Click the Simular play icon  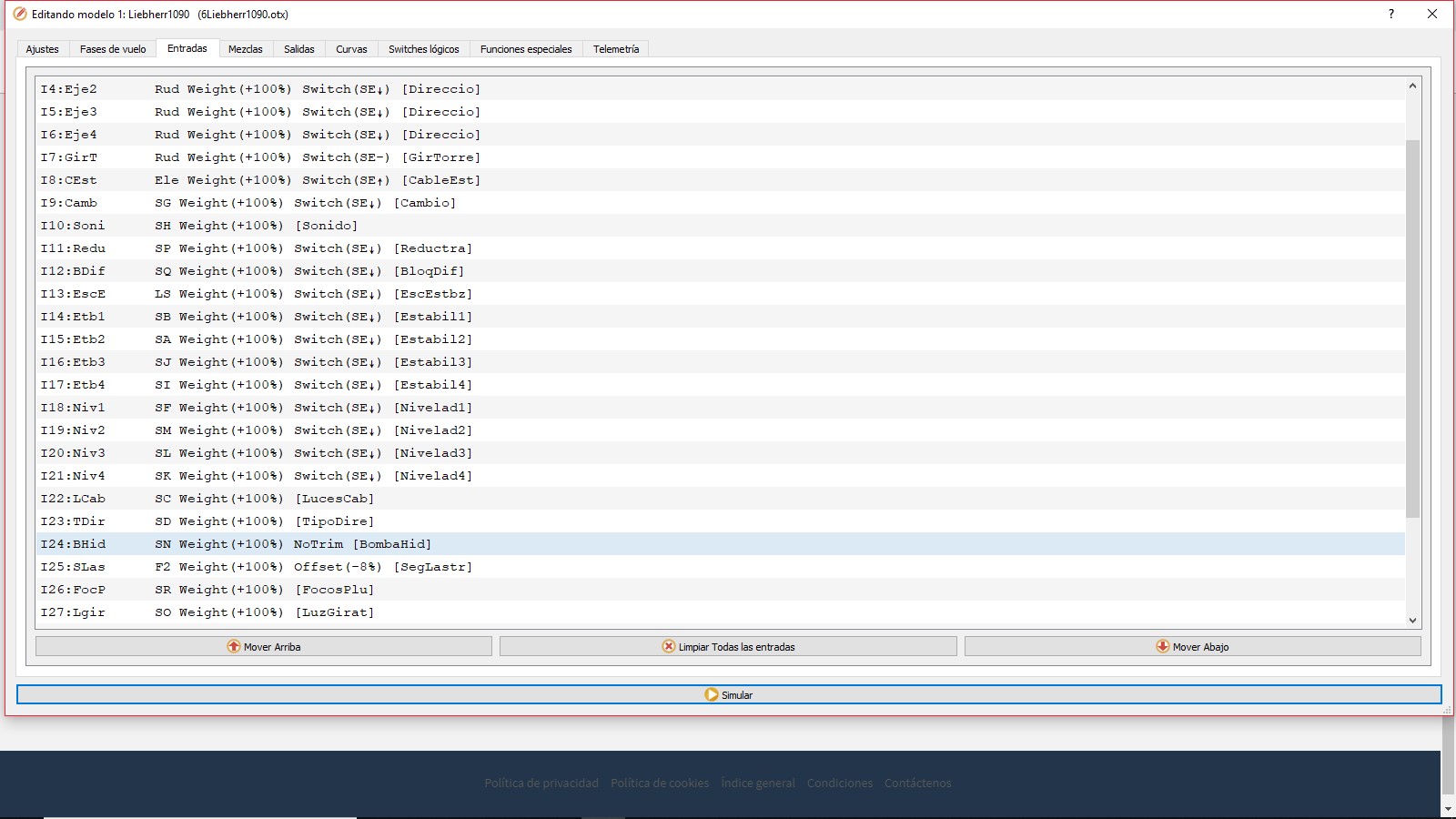[712, 694]
